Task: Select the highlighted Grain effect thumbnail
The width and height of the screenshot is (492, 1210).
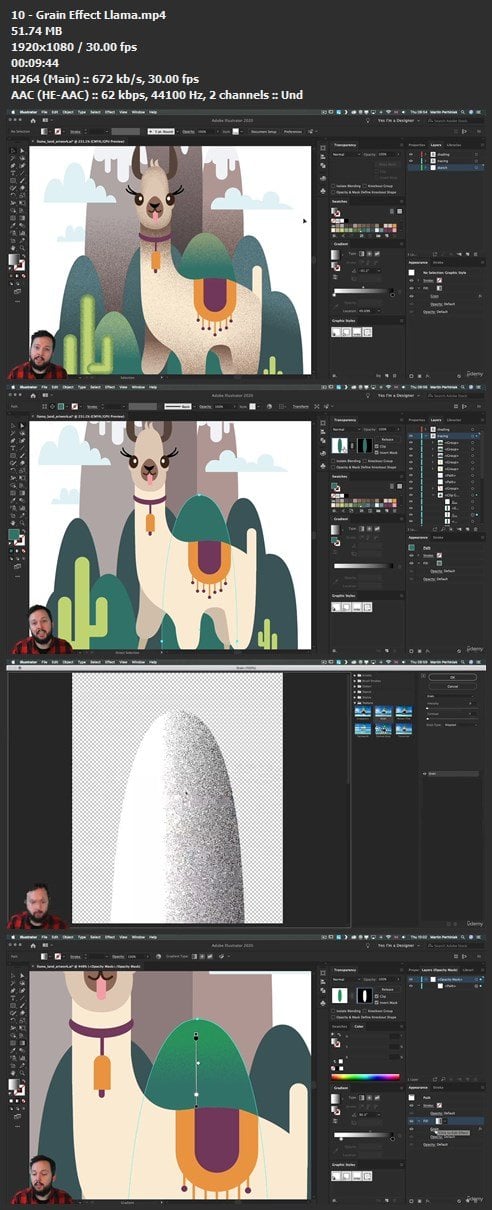Action: coord(384,711)
